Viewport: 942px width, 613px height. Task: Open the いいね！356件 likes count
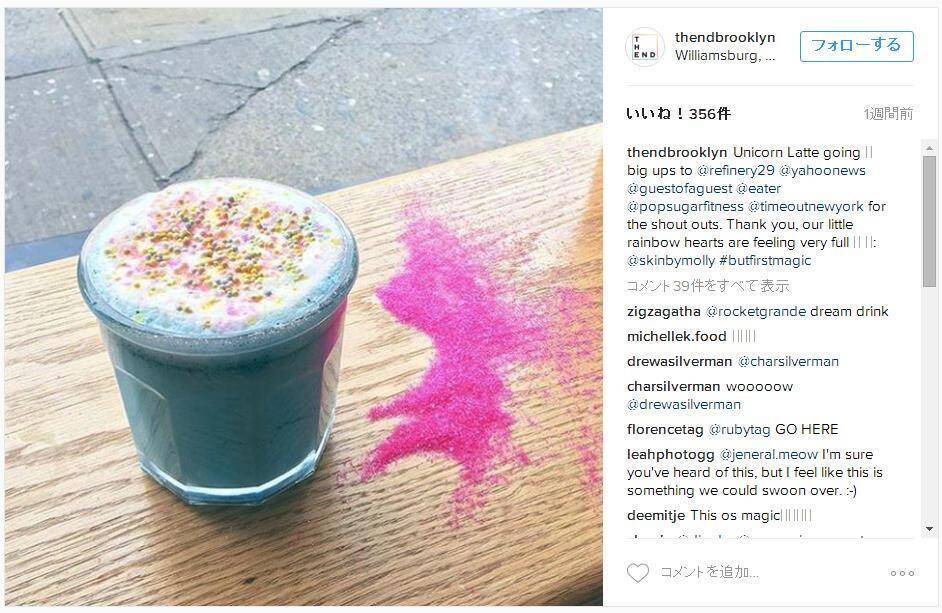pyautogui.click(x=678, y=114)
